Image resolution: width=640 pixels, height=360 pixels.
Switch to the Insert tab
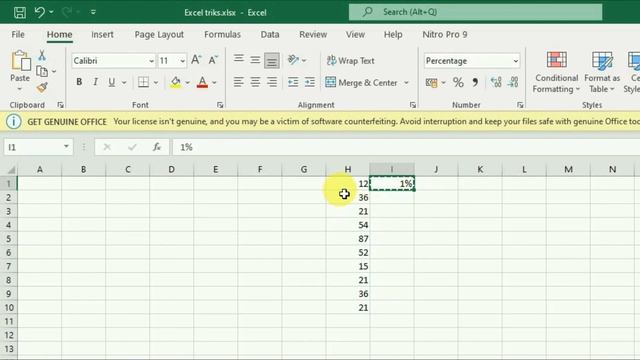point(102,34)
